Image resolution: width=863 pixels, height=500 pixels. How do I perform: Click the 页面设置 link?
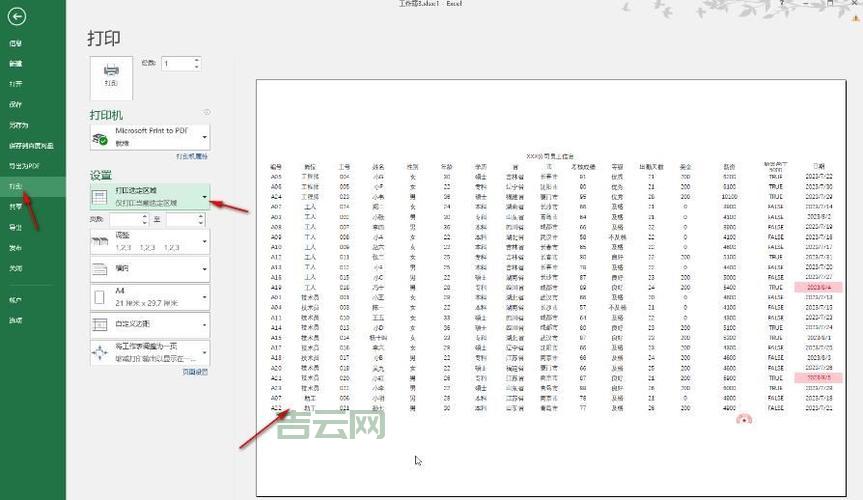click(195, 372)
